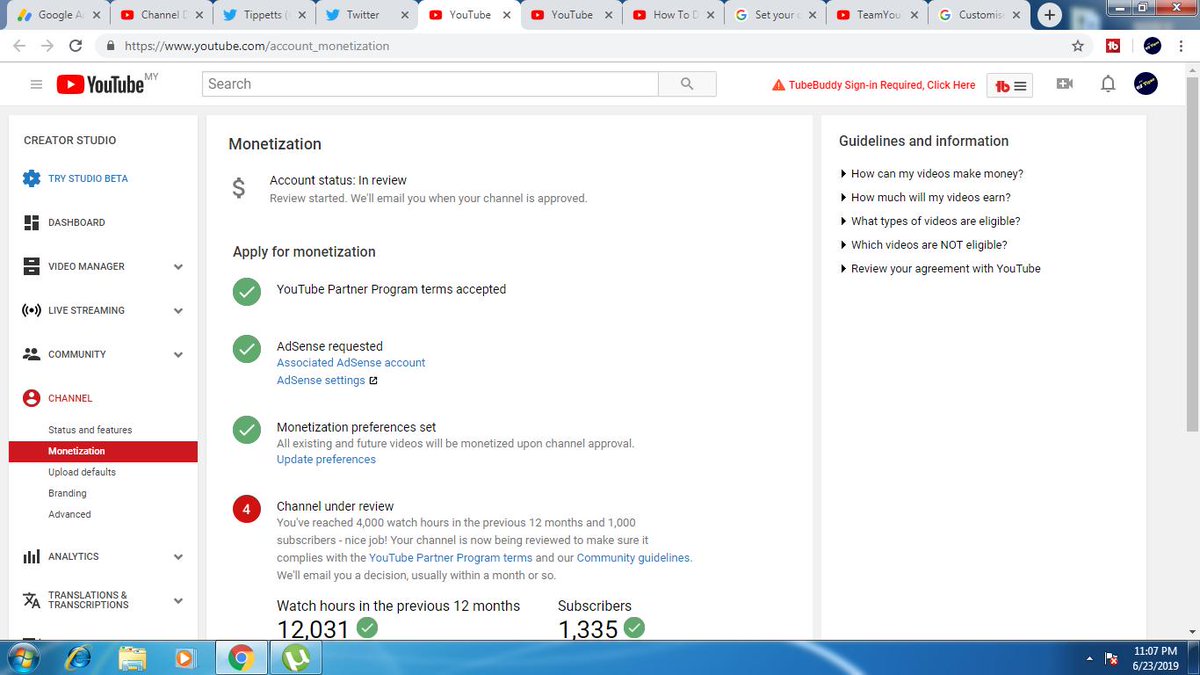Screen dimensions: 1200x675
Task: Open the TubeBuddy menu icon in header
Action: (1009, 86)
